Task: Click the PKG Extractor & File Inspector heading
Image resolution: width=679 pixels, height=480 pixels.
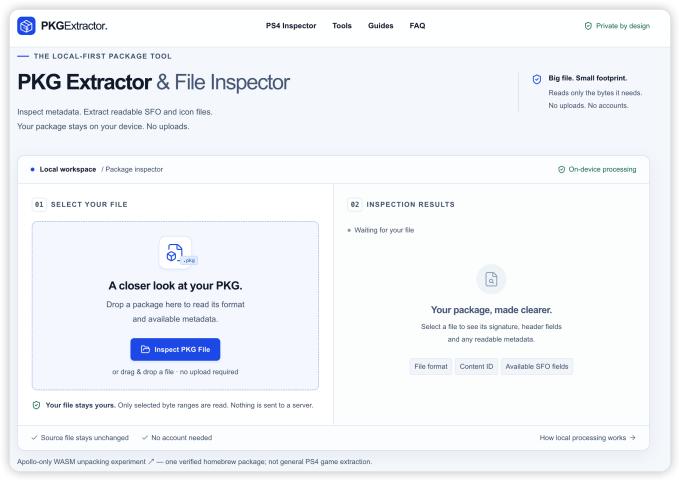Action: 153,82
